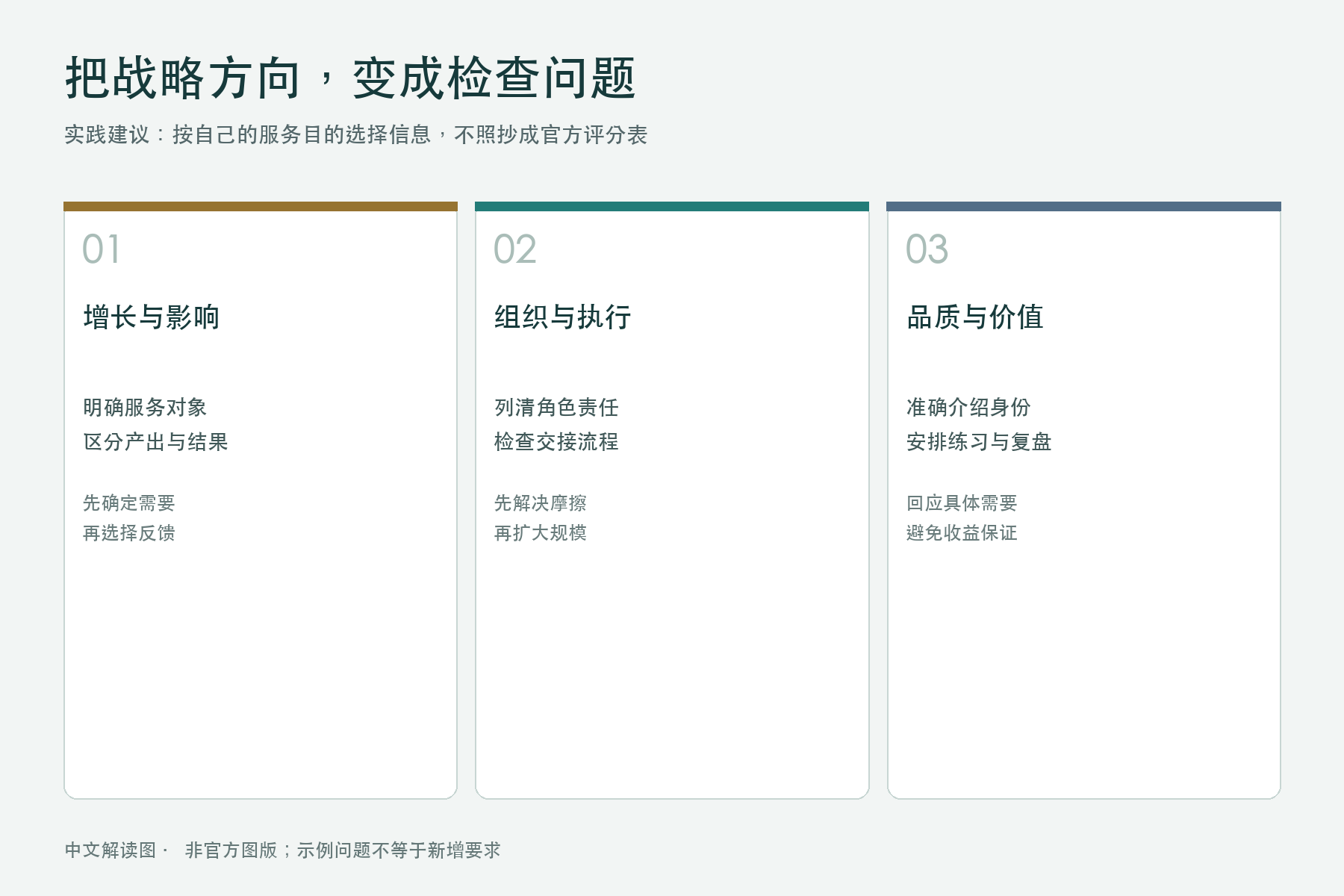Select the heading 组织与执行
This screenshot has height=896, width=1344.
pyautogui.click(x=563, y=317)
